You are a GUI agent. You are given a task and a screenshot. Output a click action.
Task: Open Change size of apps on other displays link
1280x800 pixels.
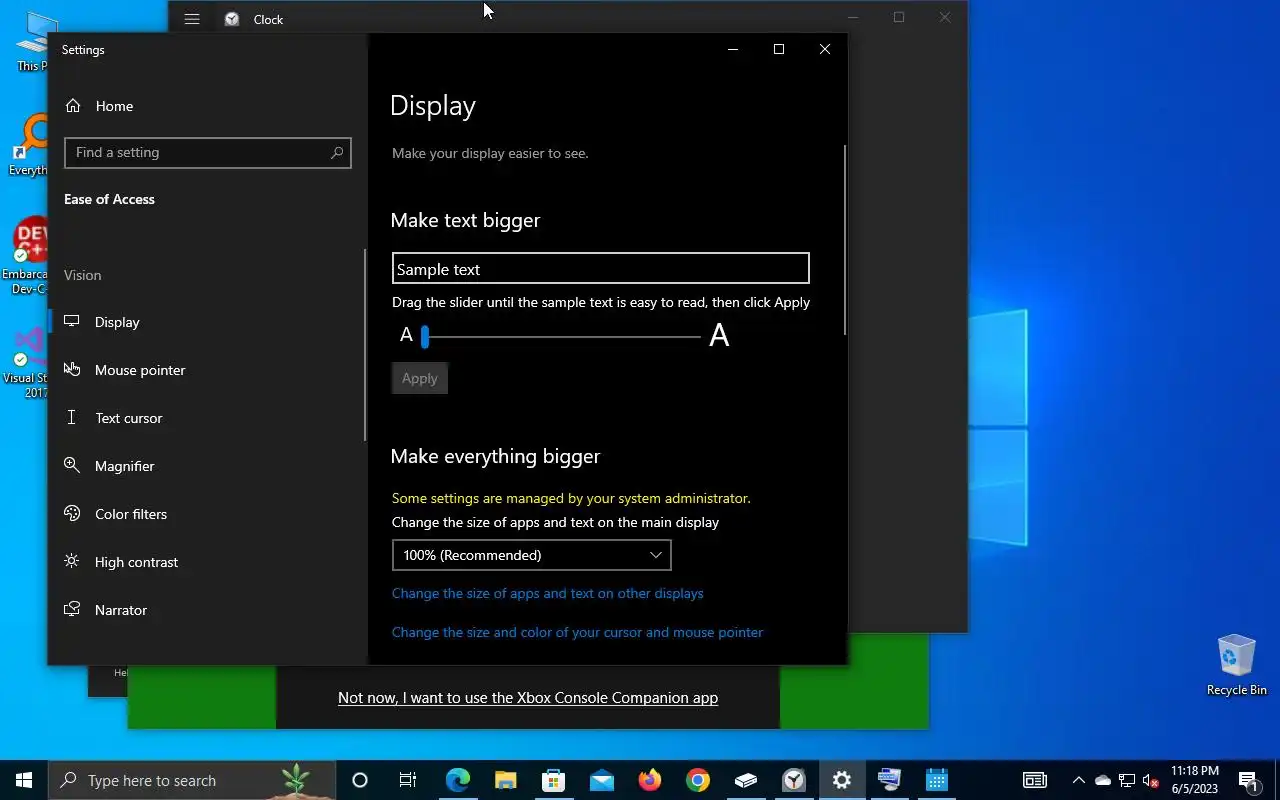click(547, 593)
